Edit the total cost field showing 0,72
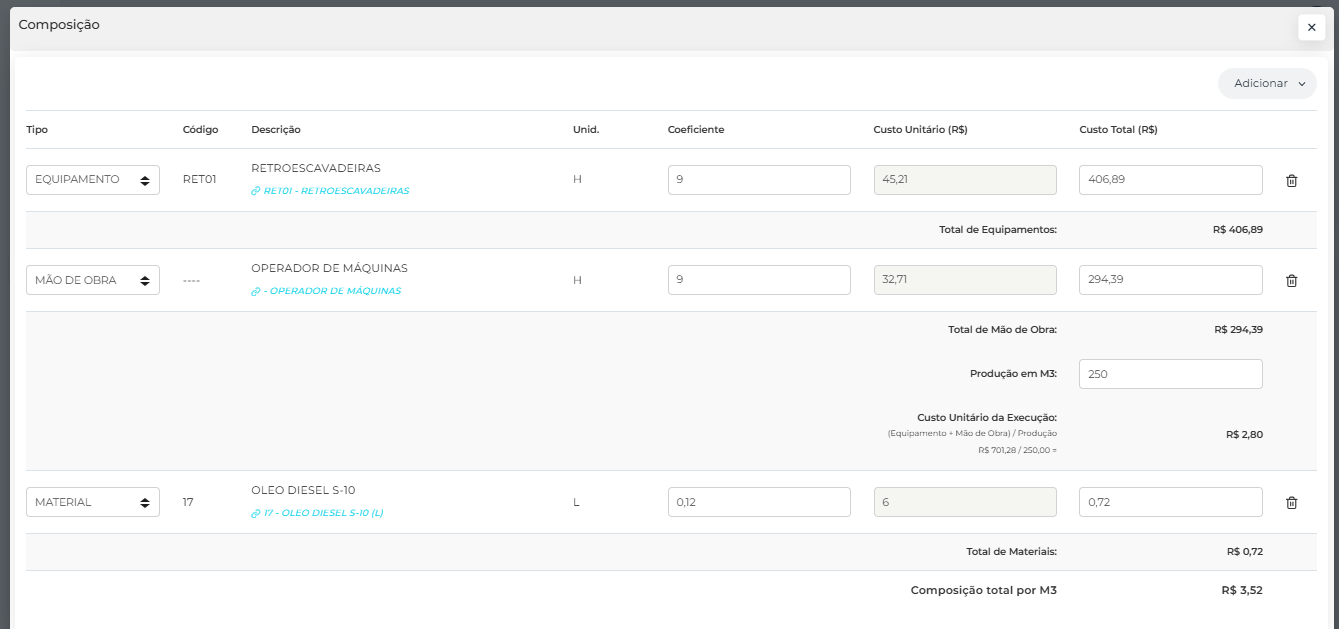 (1170, 502)
